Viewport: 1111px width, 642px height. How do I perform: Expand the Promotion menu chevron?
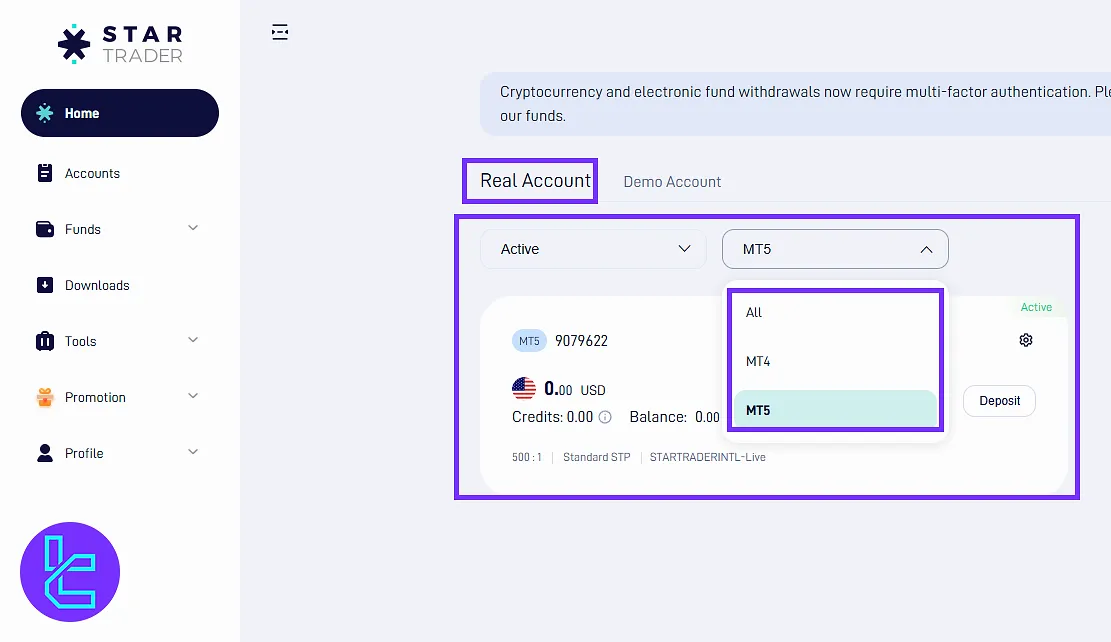(x=193, y=396)
